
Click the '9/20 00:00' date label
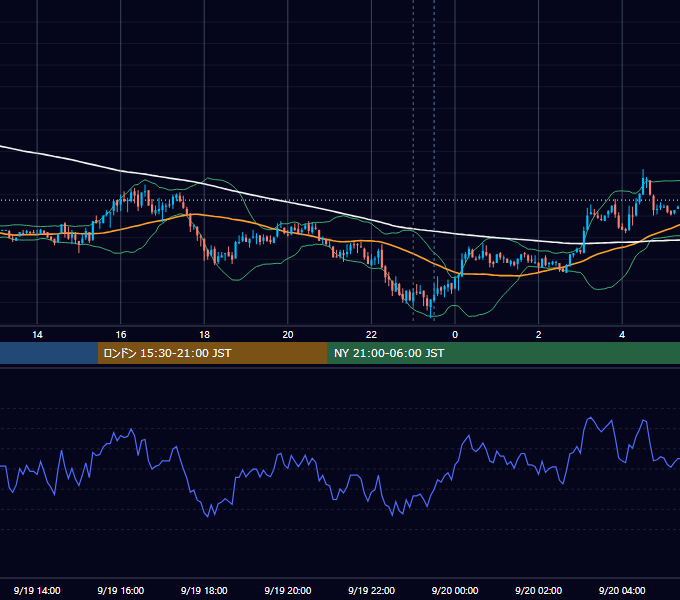[x=455, y=590]
